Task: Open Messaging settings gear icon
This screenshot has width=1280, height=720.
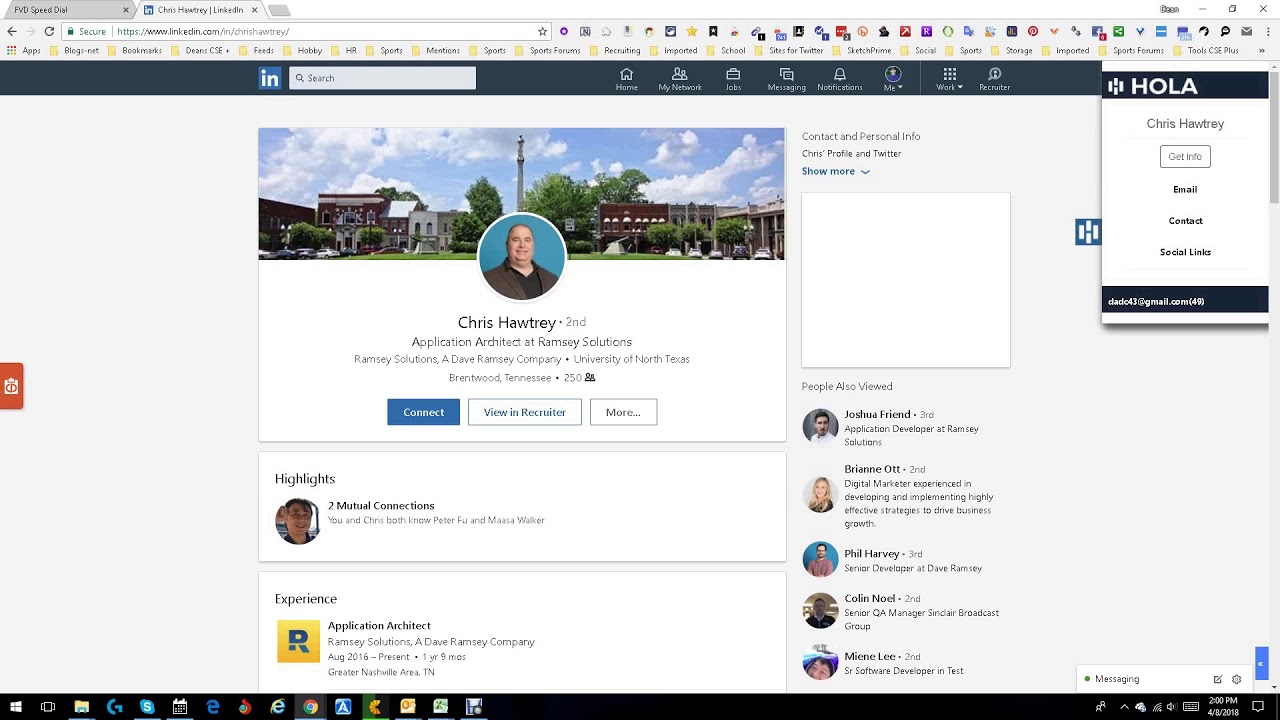Action: (x=1236, y=679)
